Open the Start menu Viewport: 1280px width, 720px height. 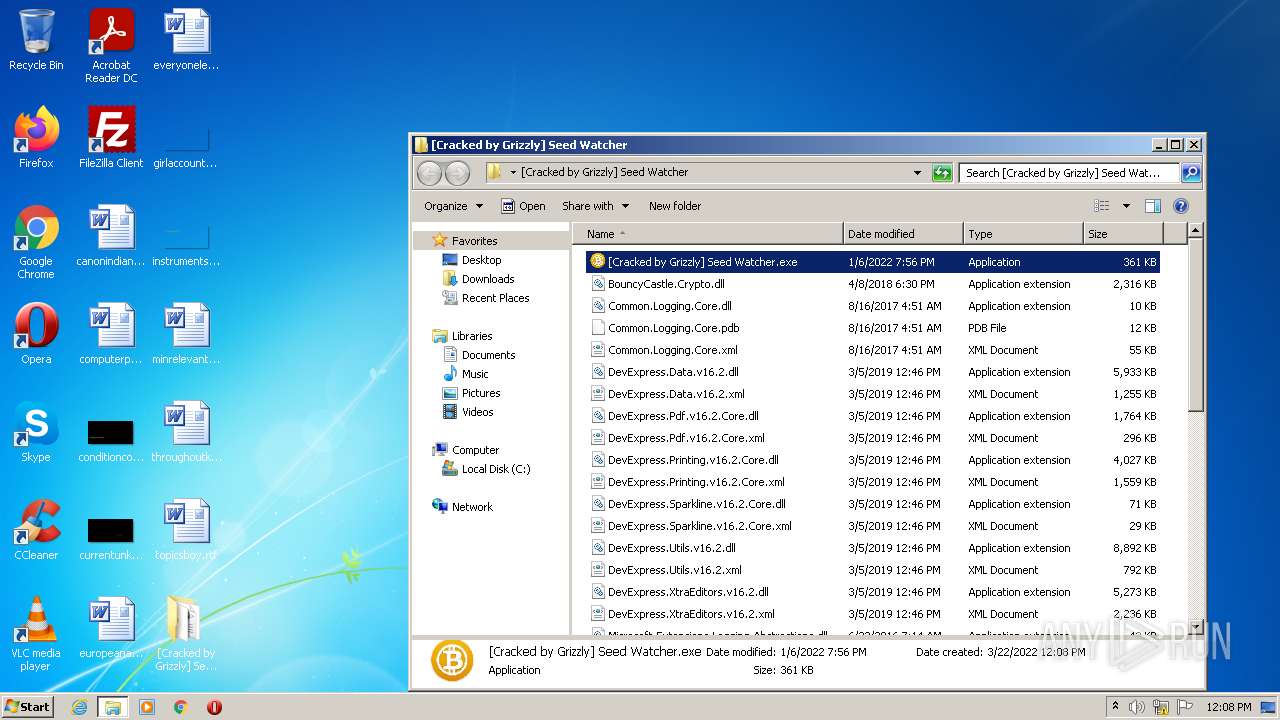(x=27, y=707)
